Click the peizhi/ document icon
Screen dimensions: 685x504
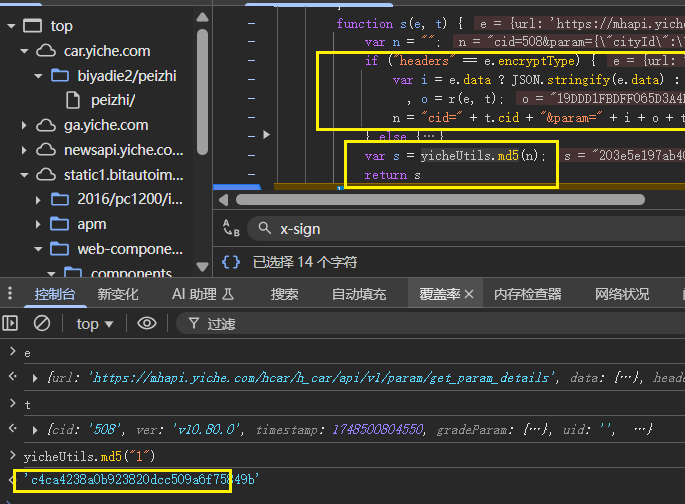73,100
